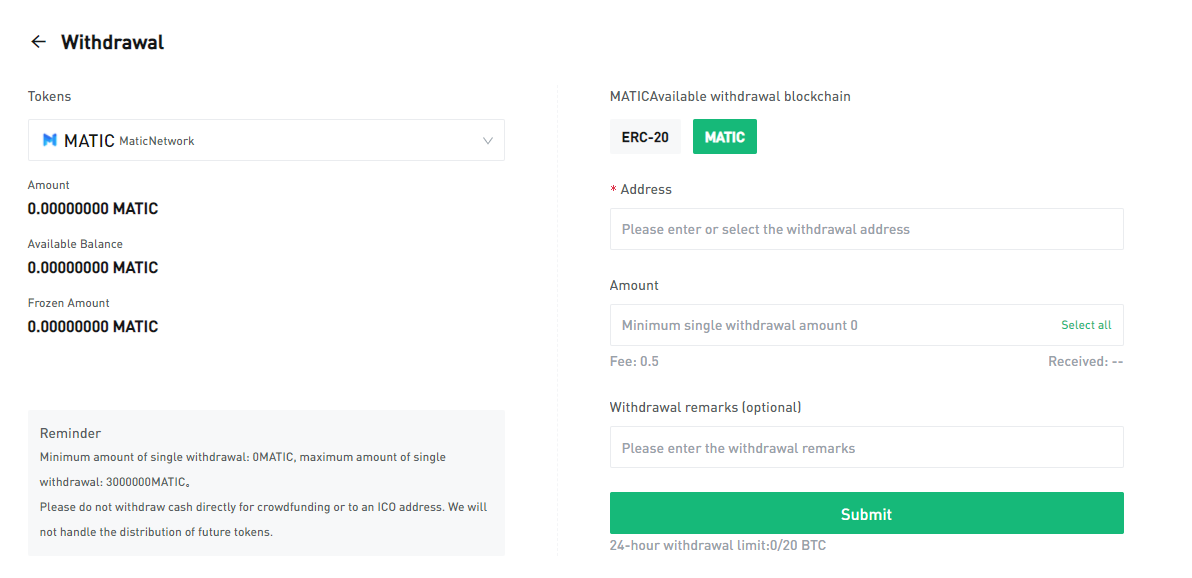This screenshot has height=578, width=1192.
Task: Click the Address field label
Action: [645, 189]
